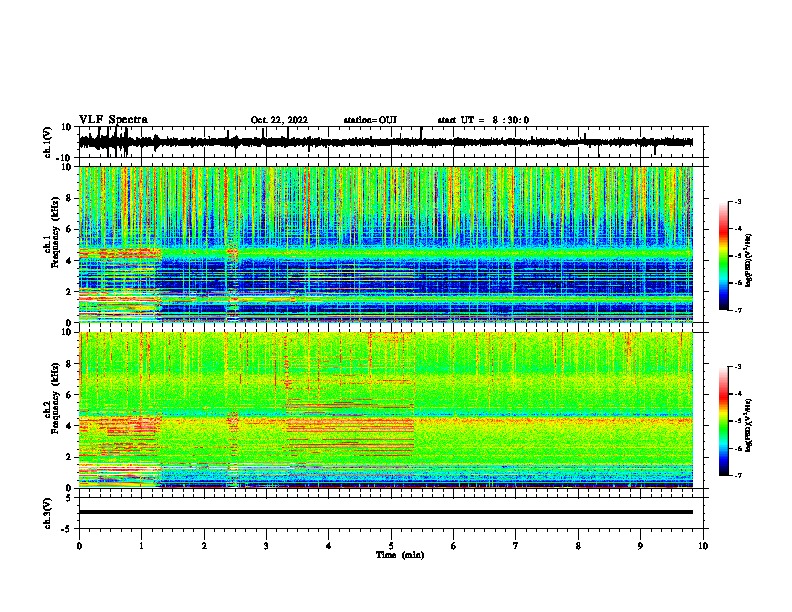Image resolution: width=792 pixels, height=612 pixels.
Task: Click the "8" kHz tick on ch.2 frequency axis
Action: pyautogui.click(x=69, y=364)
